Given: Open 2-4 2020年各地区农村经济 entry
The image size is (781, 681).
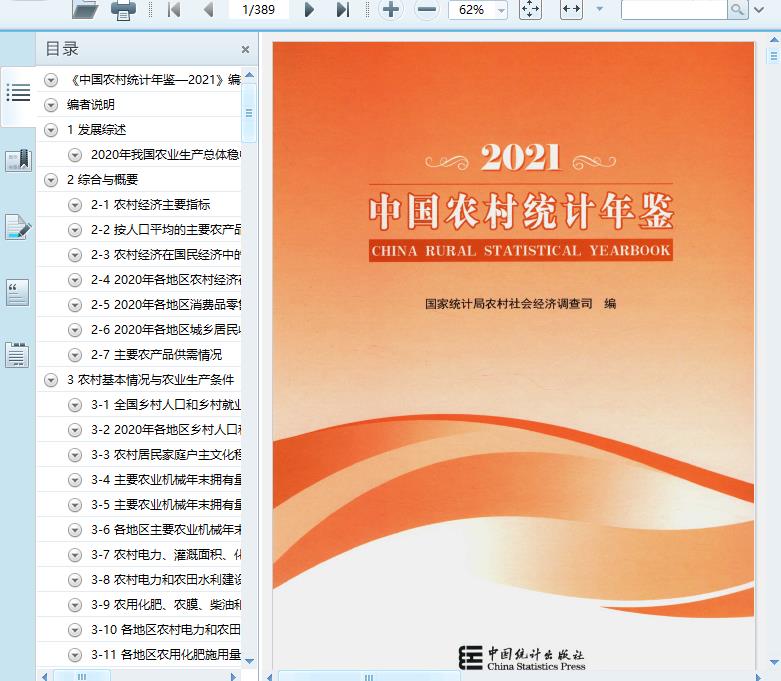Looking at the screenshot, I should point(166,280).
